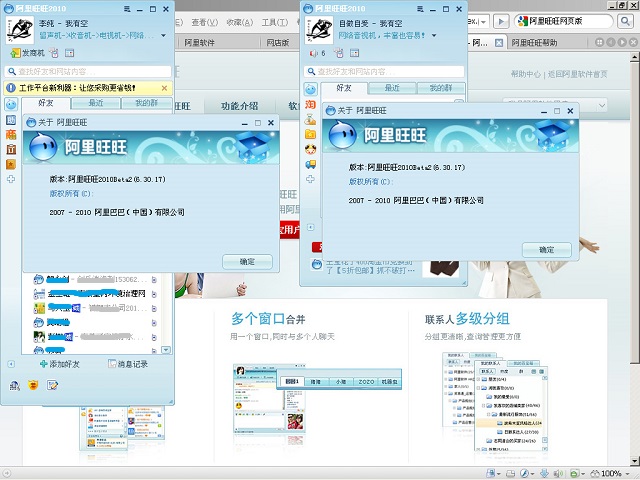This screenshot has width=640, height=480.
Task: Close the active browser tab with X
Action: point(499,42)
